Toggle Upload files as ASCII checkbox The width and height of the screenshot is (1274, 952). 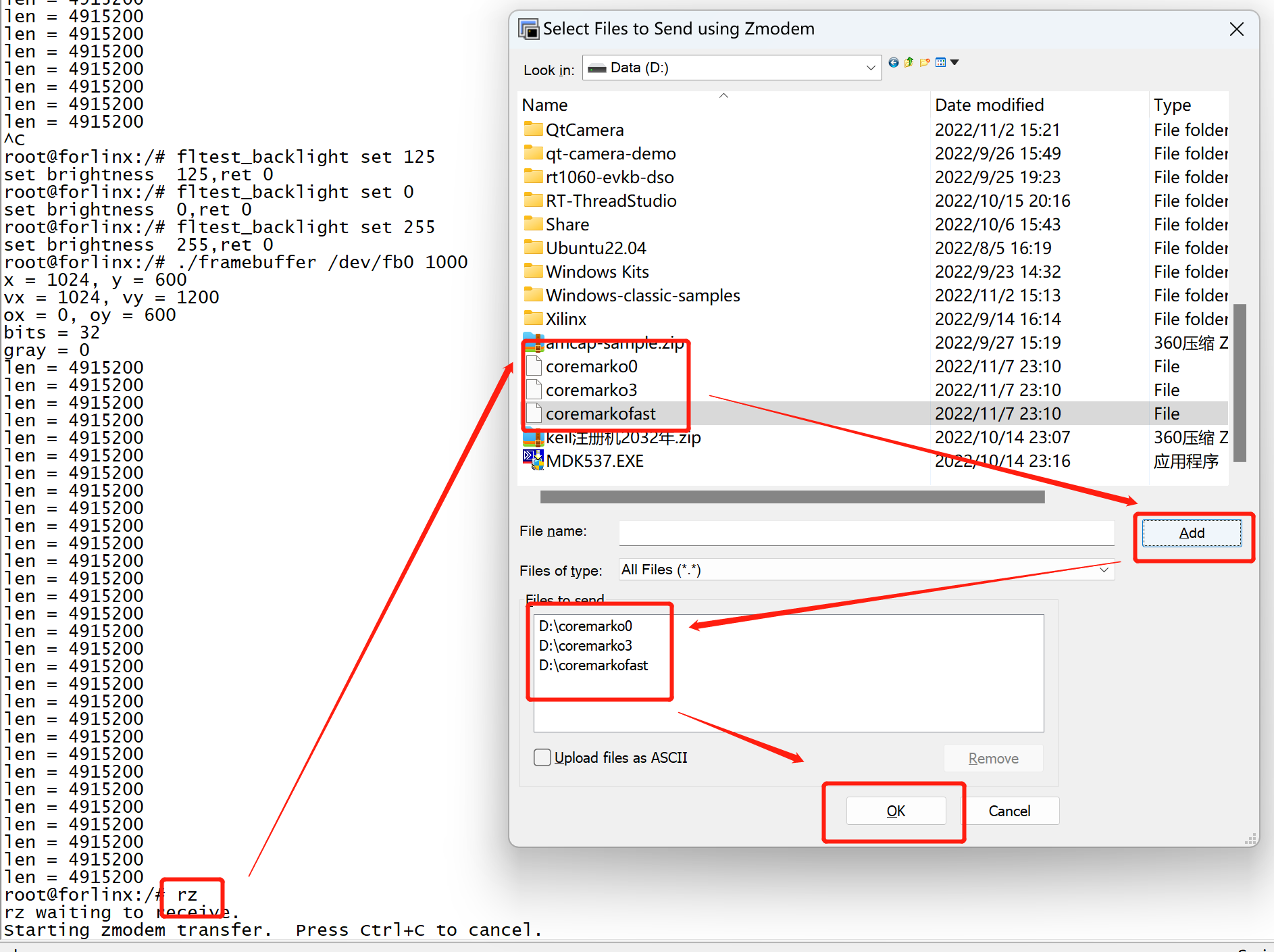tap(542, 757)
